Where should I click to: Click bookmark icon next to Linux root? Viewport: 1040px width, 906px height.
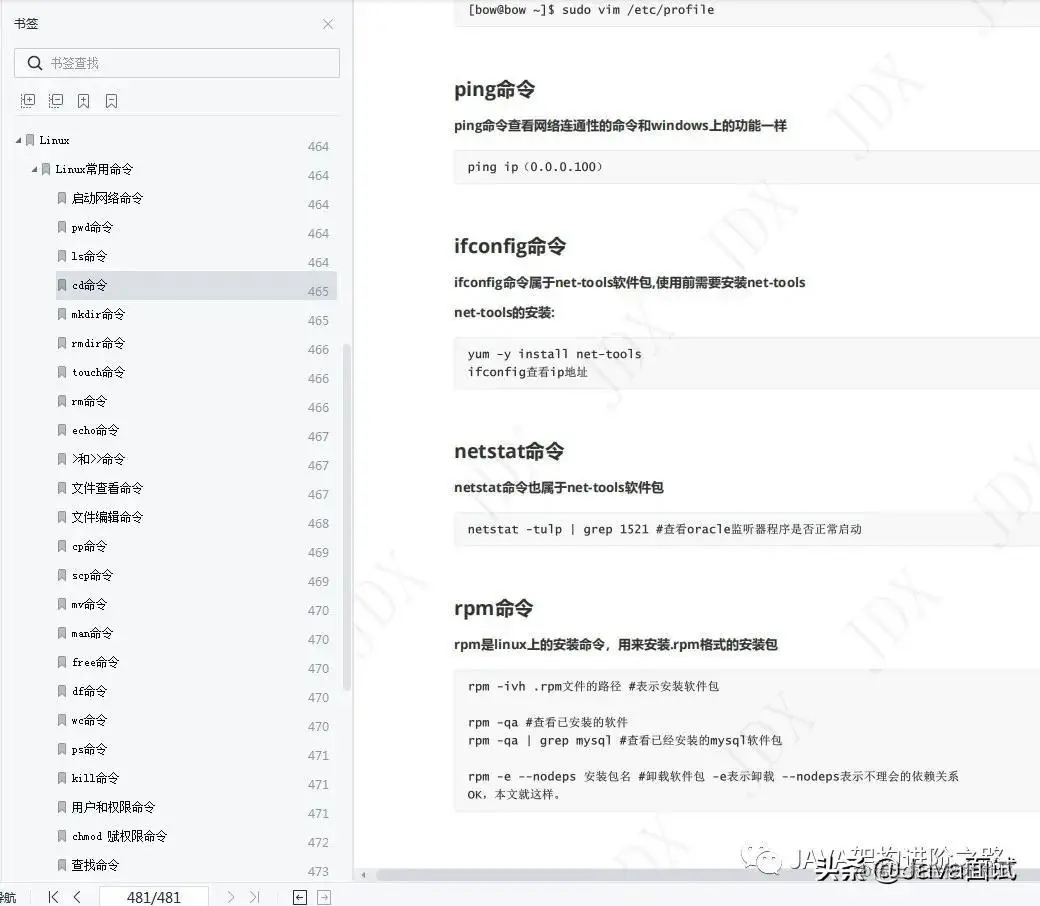(30, 141)
